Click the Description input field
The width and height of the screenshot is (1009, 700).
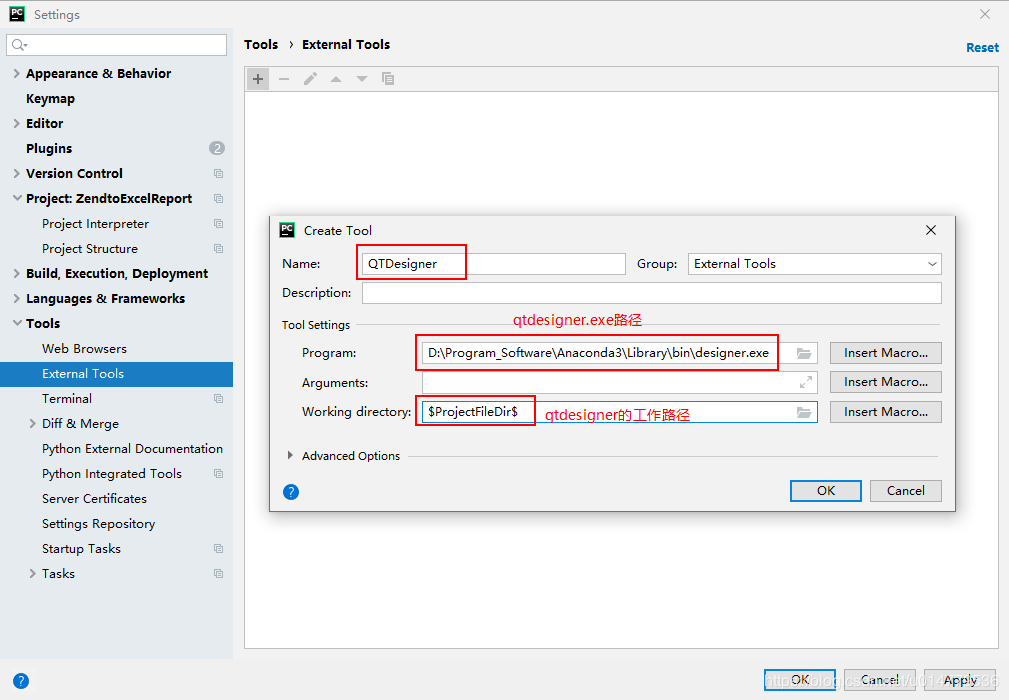click(651, 293)
